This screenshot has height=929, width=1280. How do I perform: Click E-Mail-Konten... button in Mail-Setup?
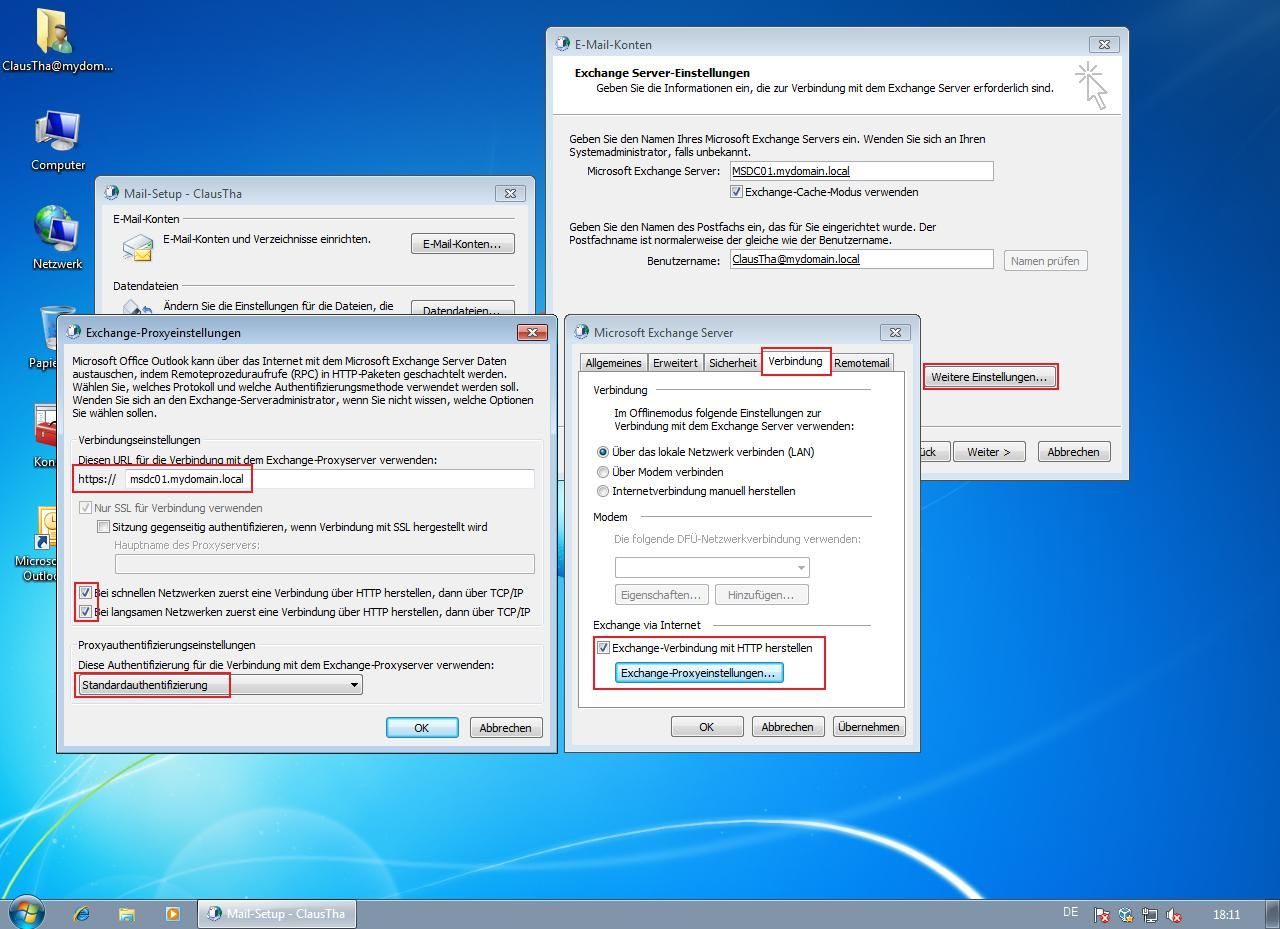pyautogui.click(x=462, y=244)
